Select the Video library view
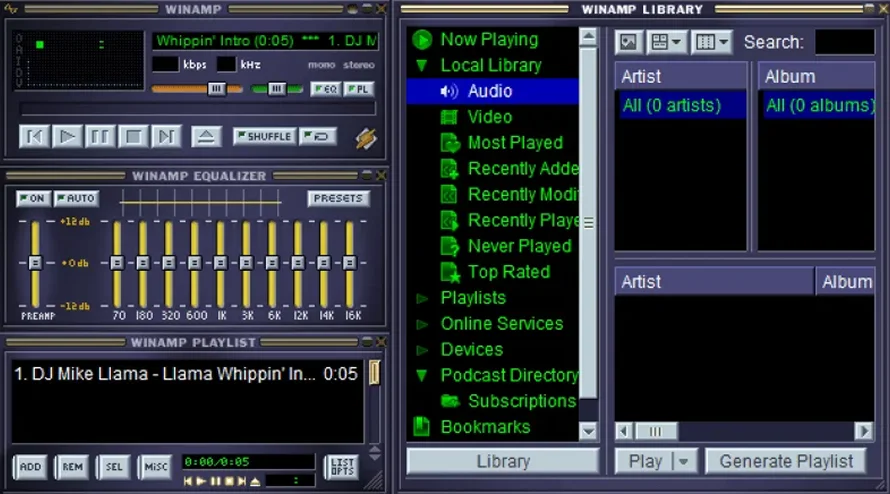 coord(489,117)
